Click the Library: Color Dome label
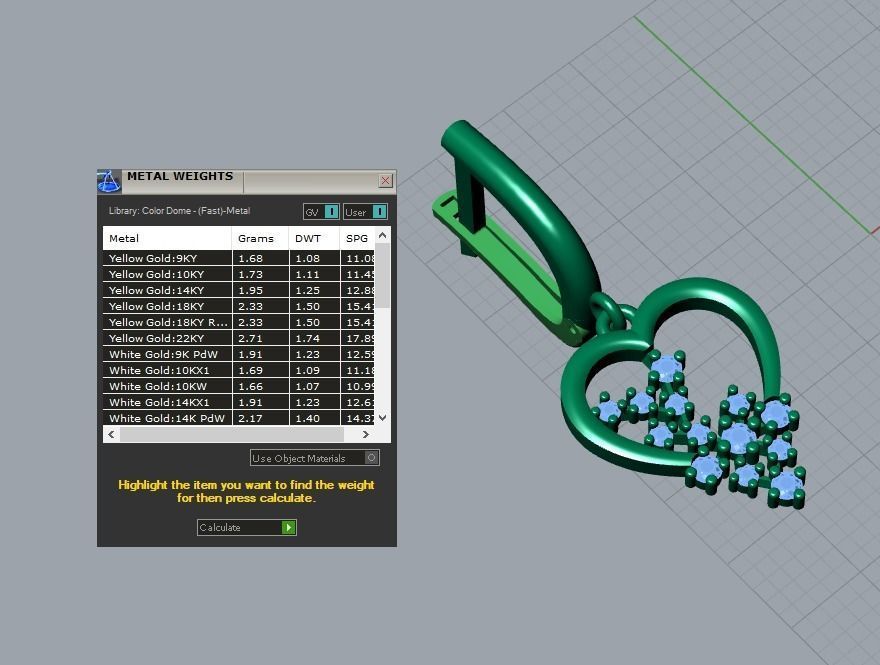880x665 pixels. point(180,211)
